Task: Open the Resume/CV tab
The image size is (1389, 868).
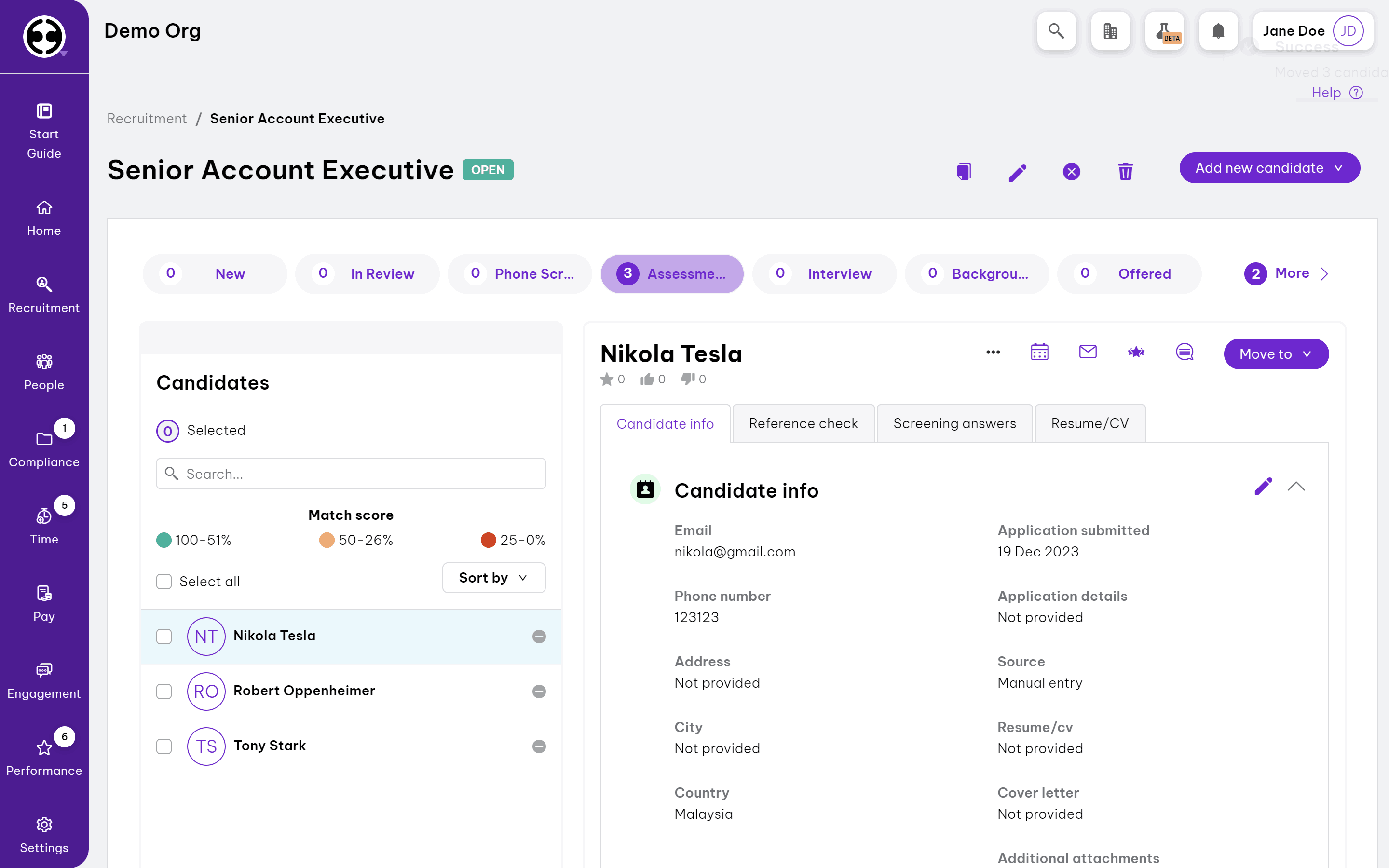Action: pyautogui.click(x=1089, y=424)
